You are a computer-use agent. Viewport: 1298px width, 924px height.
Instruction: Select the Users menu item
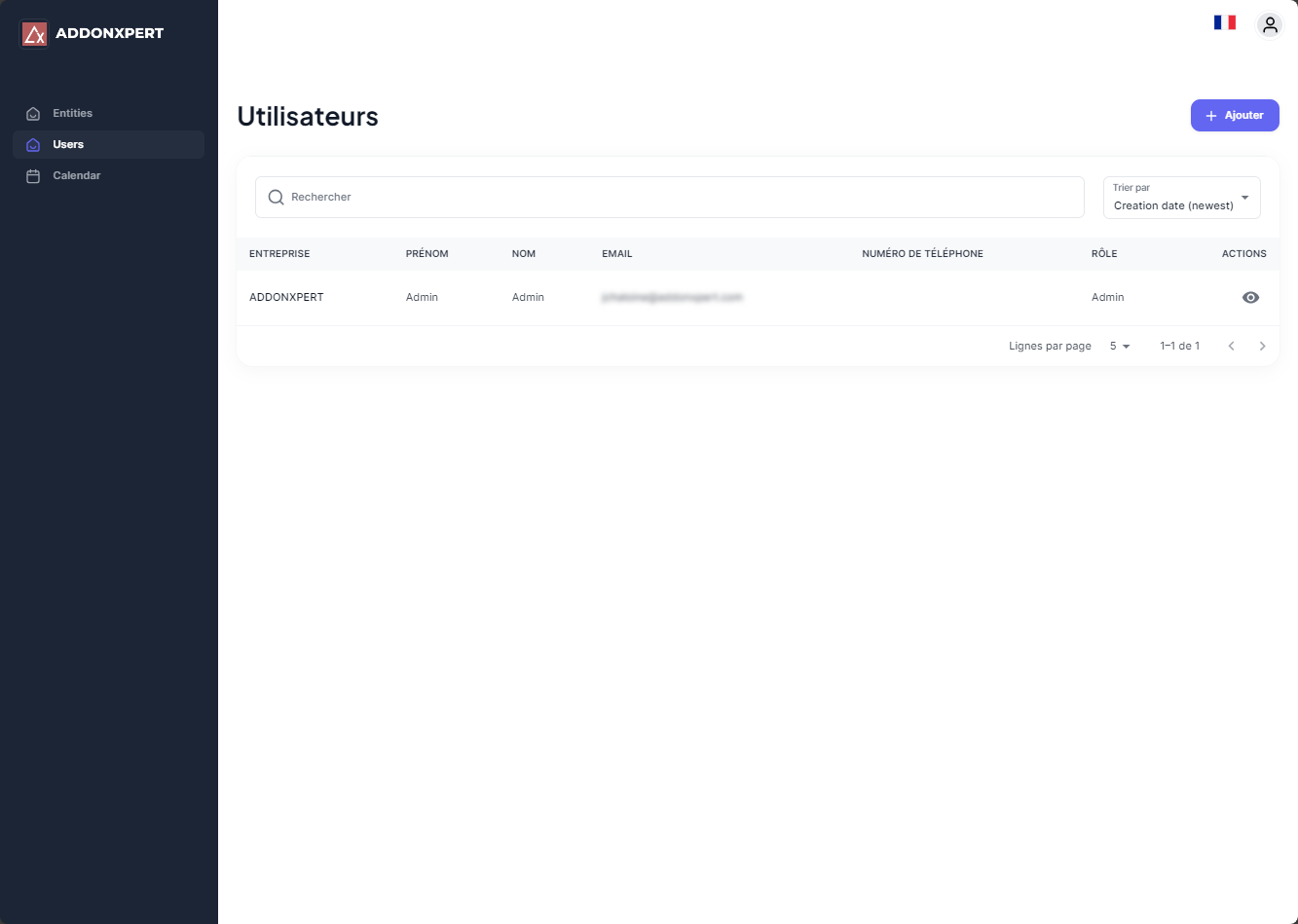[x=68, y=145]
